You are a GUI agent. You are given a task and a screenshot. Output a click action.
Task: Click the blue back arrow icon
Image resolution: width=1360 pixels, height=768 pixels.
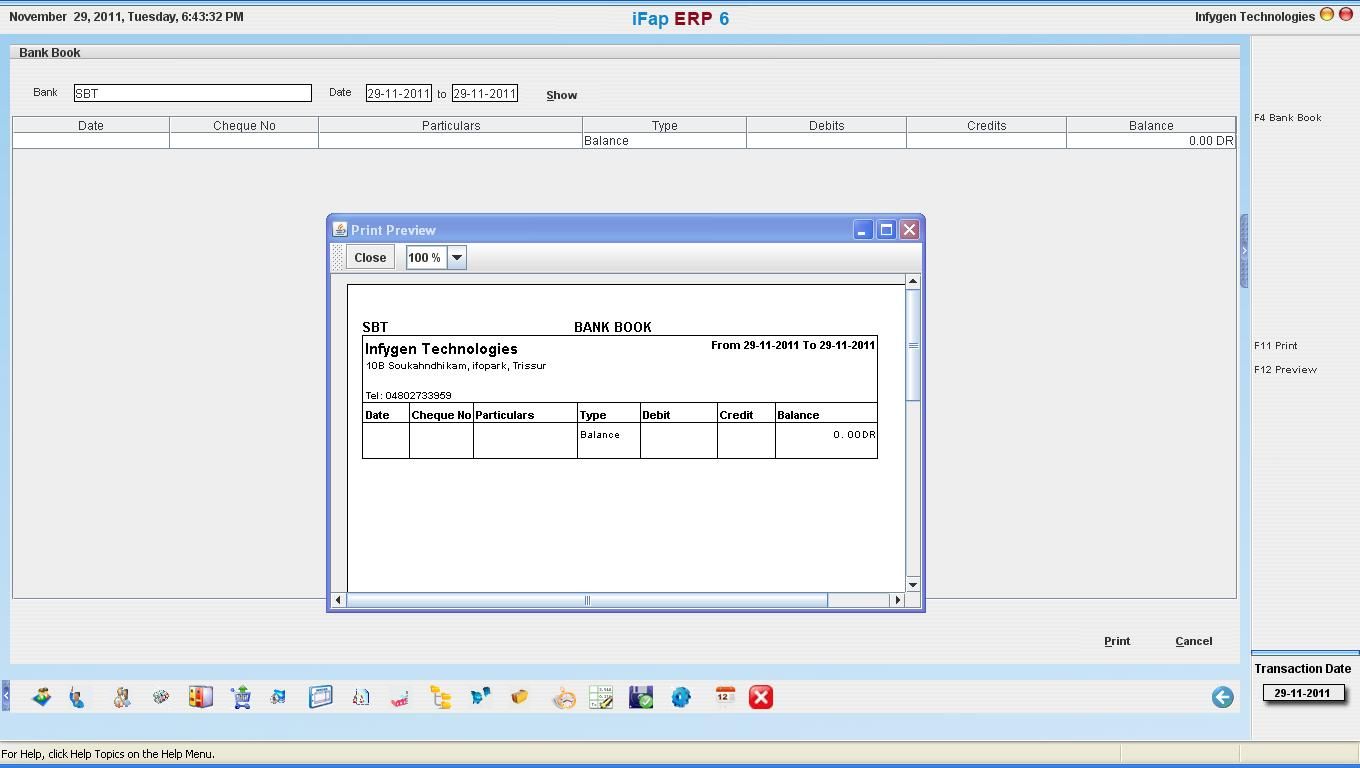[x=1222, y=697]
